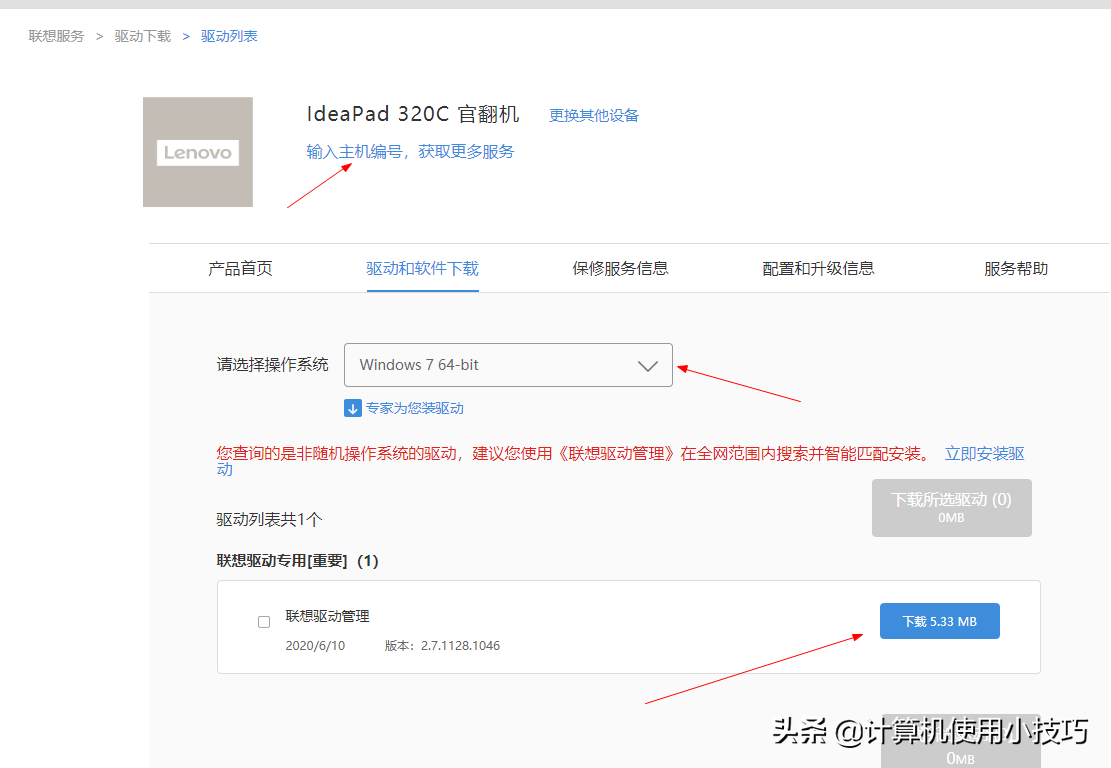Open the 保修服务信息 tab
This screenshot has width=1111, height=768.
[619, 268]
